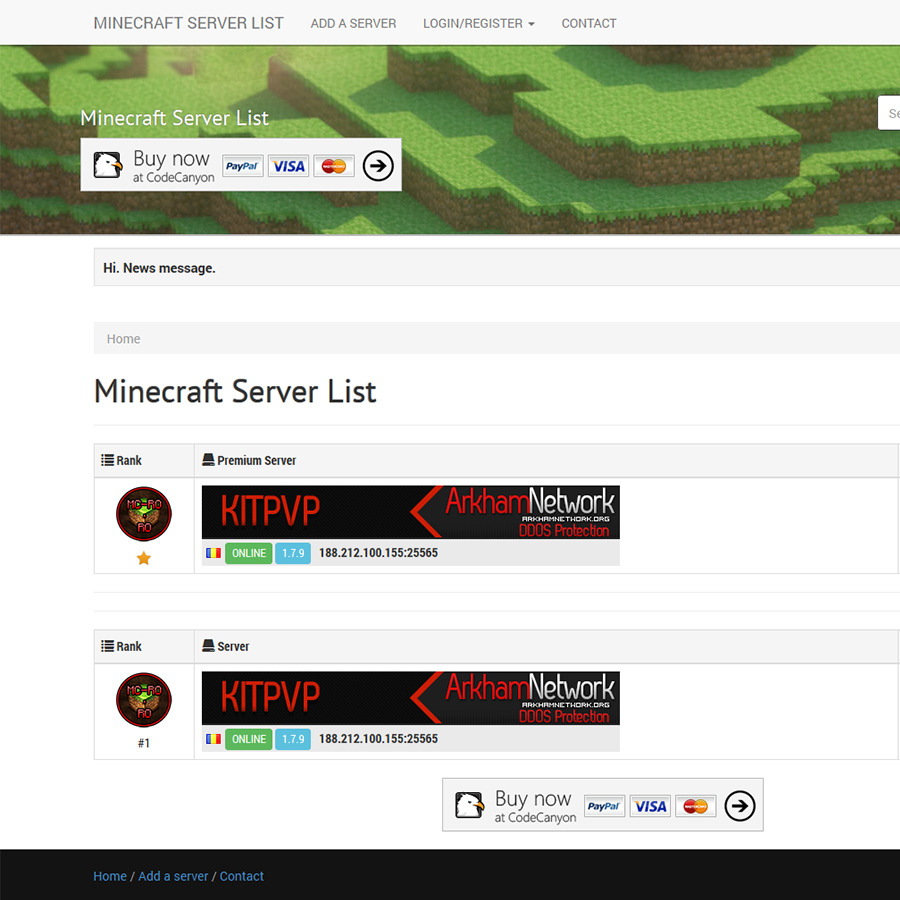Select the premium server IP address text
Image resolution: width=900 pixels, height=900 pixels.
coord(378,553)
